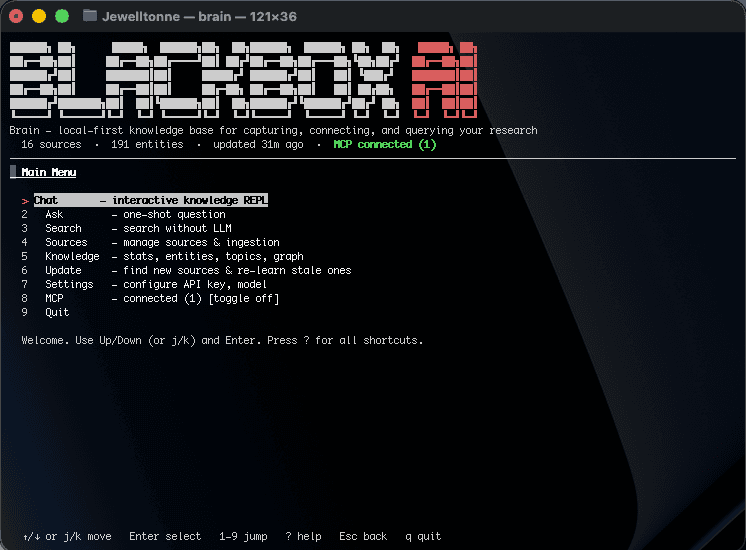Minimize the terminal with yellow button
Screen dimensions: 746x550
(39, 16)
